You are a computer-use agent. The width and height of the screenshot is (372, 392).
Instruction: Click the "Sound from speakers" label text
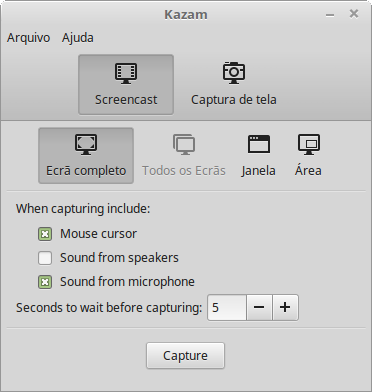pyautogui.click(x=119, y=258)
